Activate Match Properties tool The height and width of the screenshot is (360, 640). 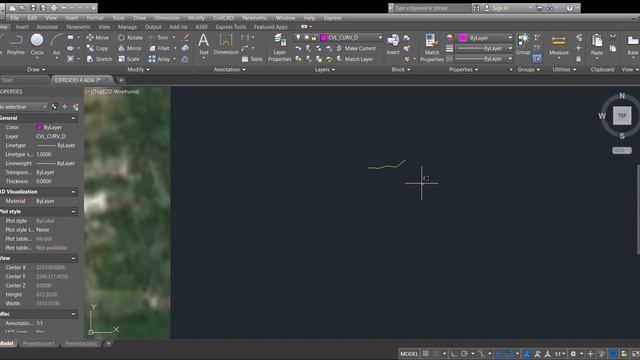point(431,48)
